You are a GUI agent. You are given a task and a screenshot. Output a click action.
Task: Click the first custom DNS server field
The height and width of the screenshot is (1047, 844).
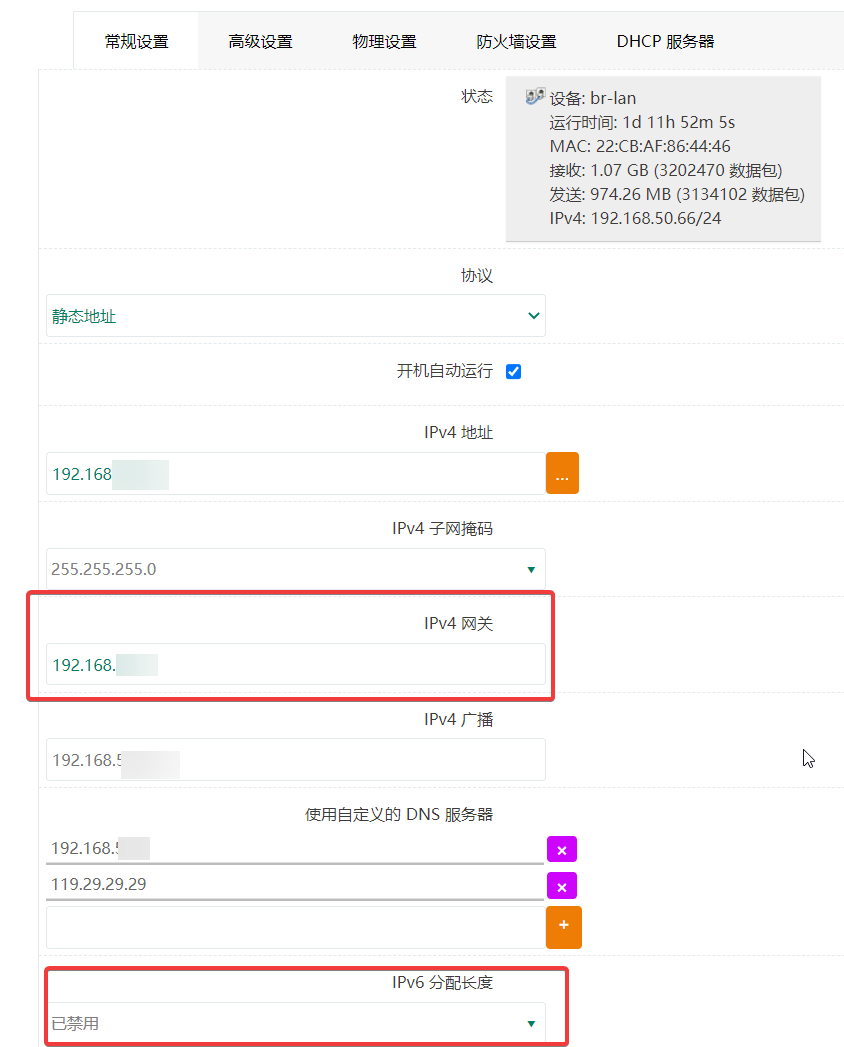click(x=295, y=848)
